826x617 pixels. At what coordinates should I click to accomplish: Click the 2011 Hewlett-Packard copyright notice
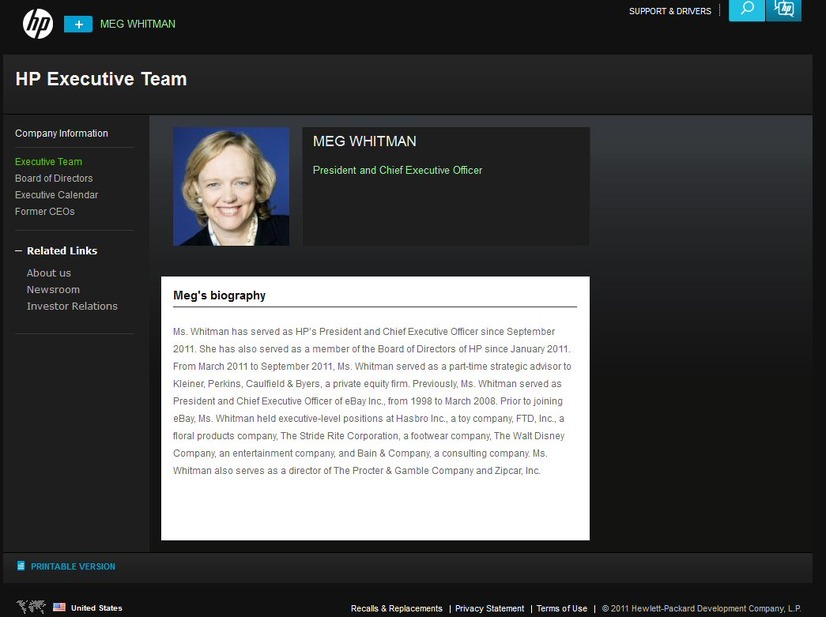[x=702, y=609]
